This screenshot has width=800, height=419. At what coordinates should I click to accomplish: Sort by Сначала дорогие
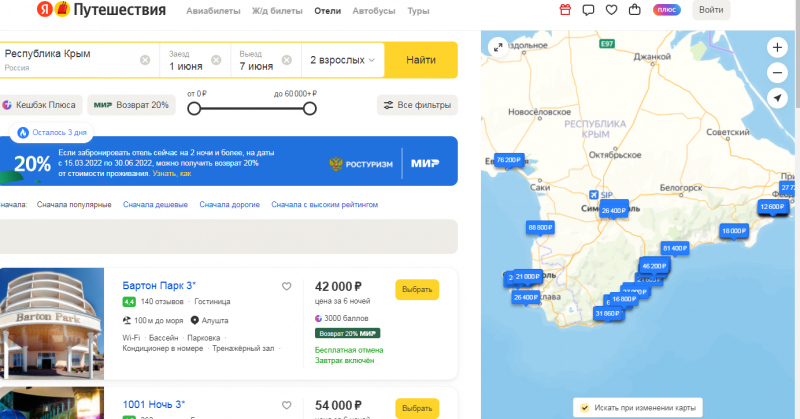tap(230, 205)
